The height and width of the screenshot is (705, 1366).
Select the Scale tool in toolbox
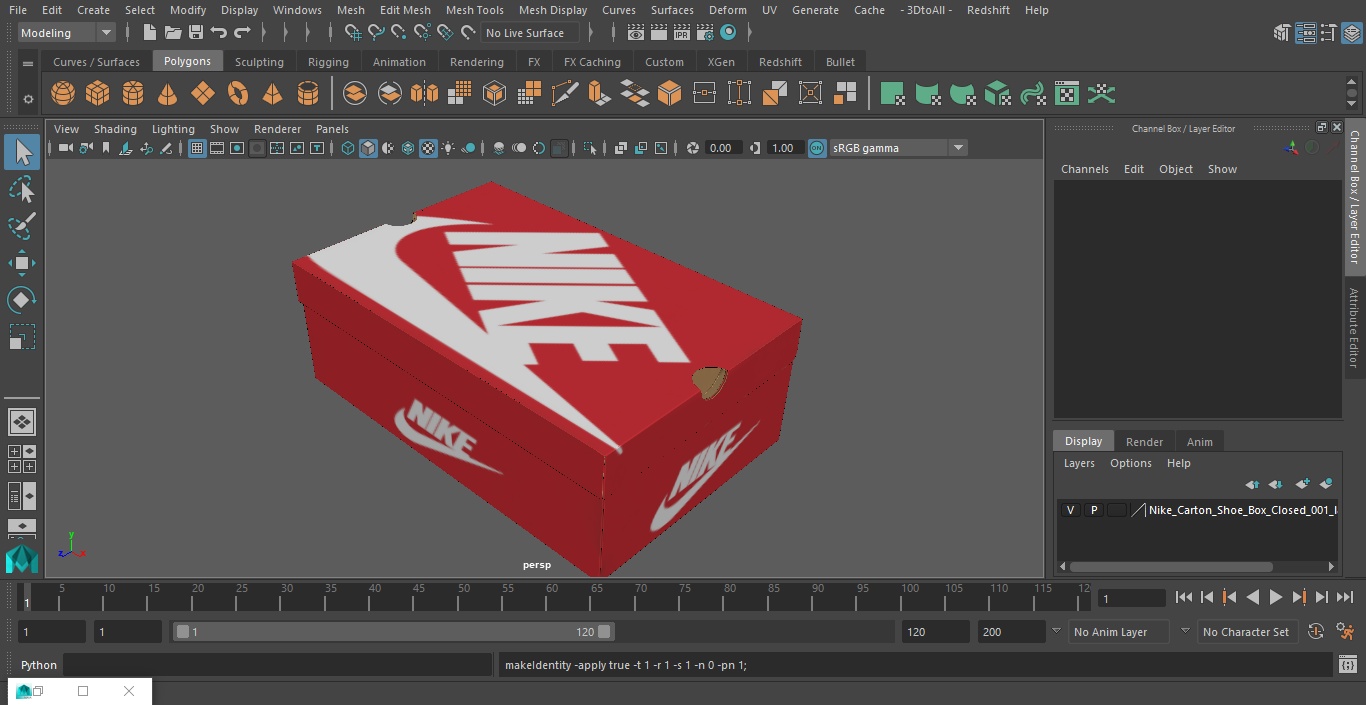[22, 337]
